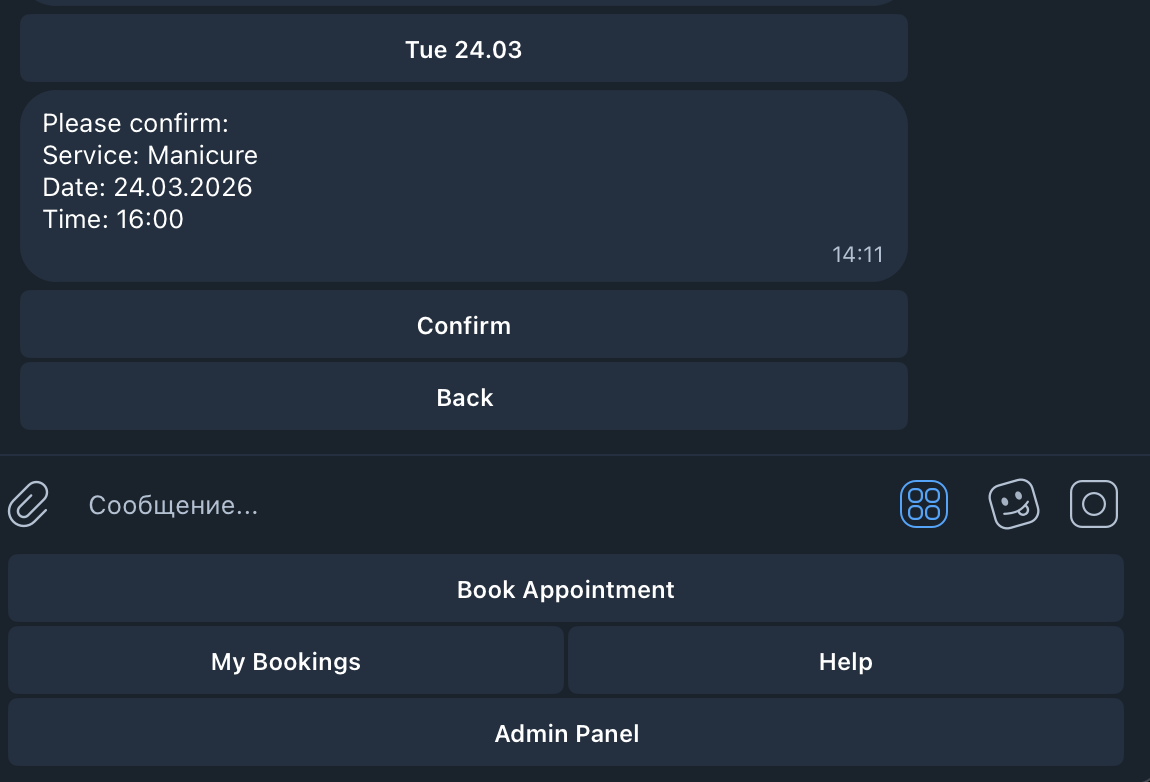Click the 'Date: 24.03.2026' text line
This screenshot has width=1150, height=782.
pos(147,187)
